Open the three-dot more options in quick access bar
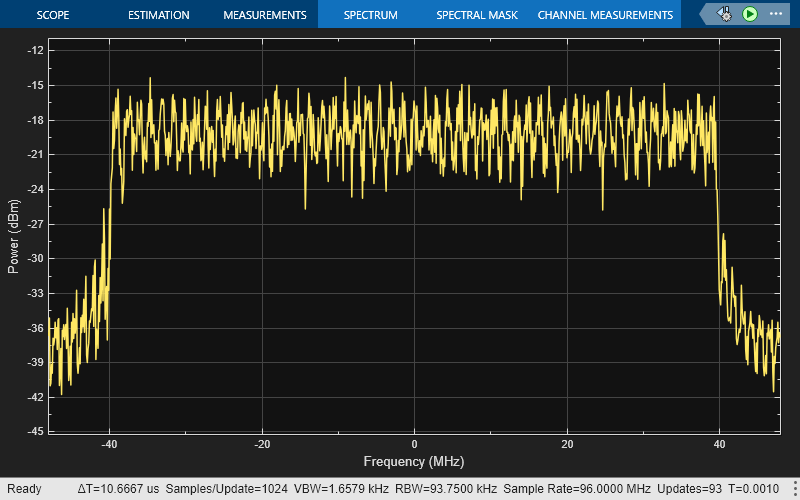 tap(776, 14)
